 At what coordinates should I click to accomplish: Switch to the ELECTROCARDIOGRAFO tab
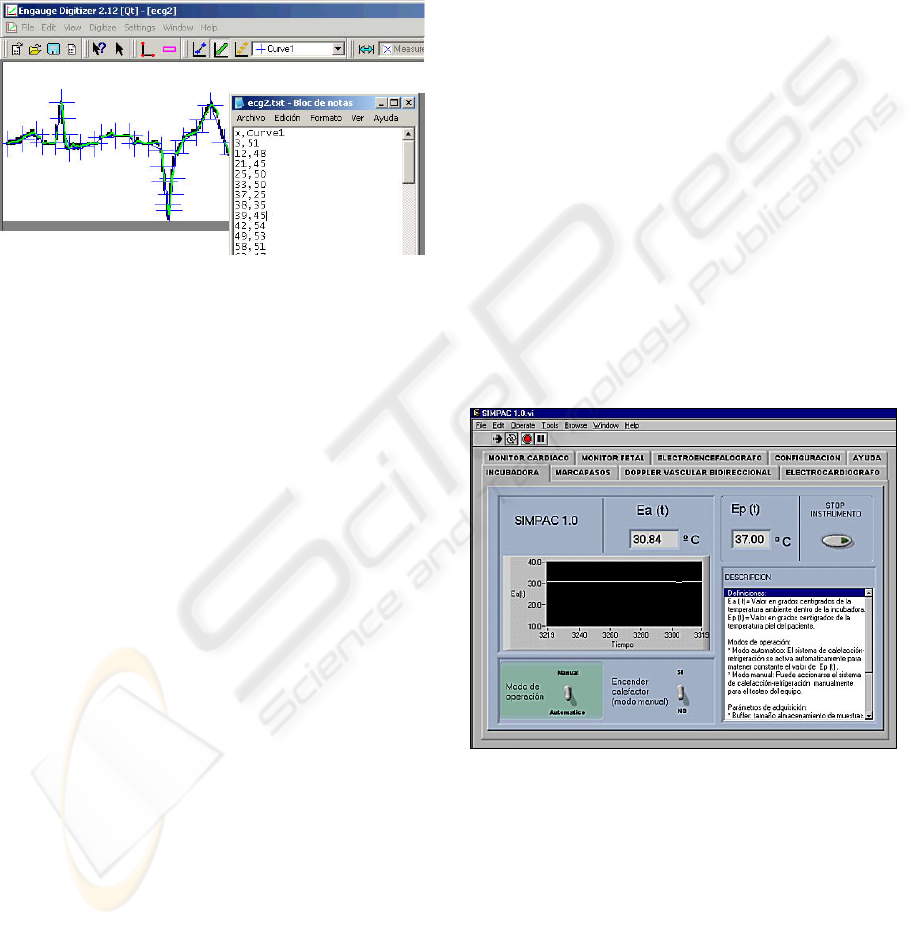(x=832, y=471)
